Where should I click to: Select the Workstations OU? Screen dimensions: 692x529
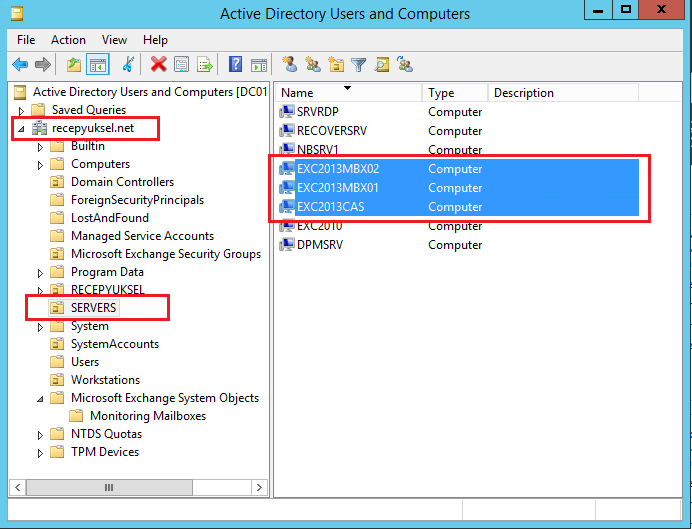pos(105,380)
